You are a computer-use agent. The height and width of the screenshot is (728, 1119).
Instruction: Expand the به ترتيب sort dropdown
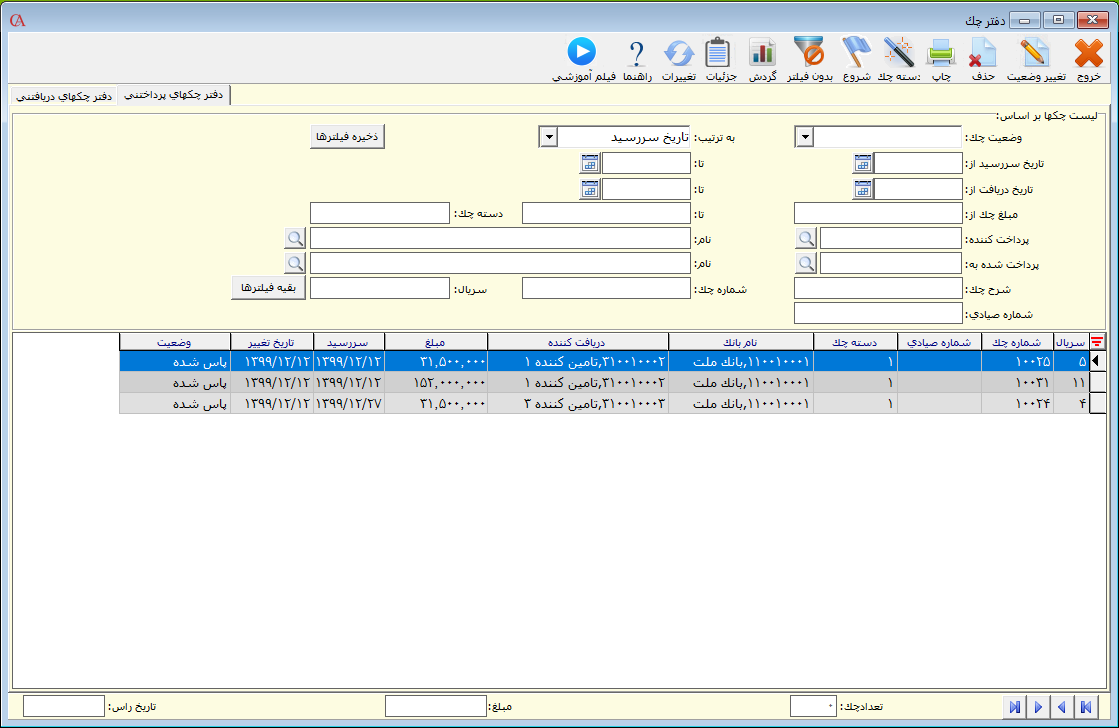coord(548,137)
